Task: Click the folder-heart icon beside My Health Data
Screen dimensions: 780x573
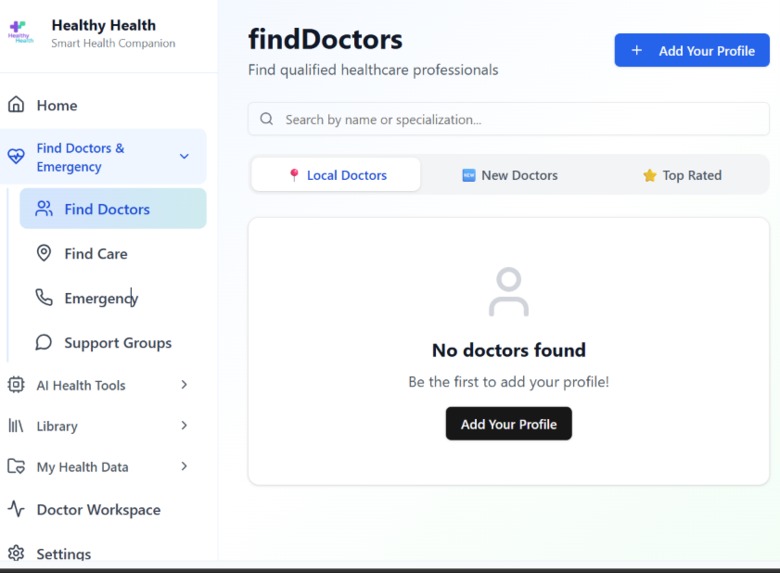Action: (16, 467)
